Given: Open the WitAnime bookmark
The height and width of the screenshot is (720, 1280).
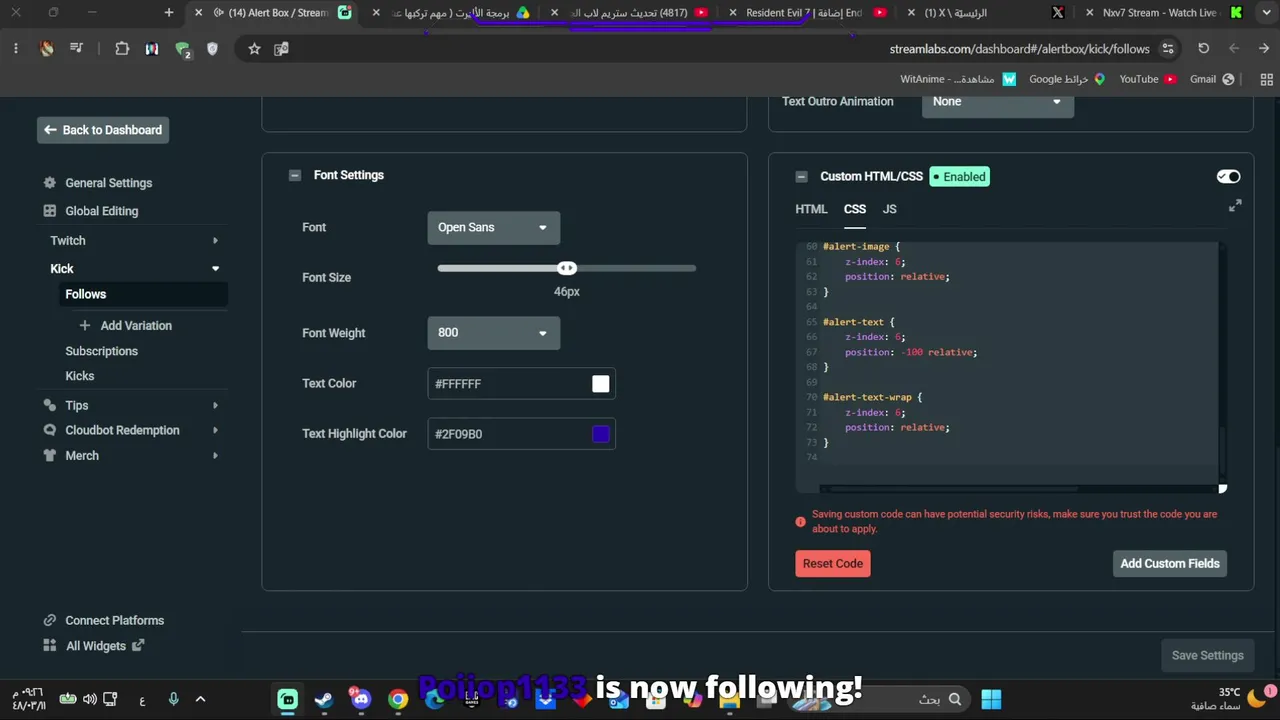Looking at the screenshot, I should point(958,79).
